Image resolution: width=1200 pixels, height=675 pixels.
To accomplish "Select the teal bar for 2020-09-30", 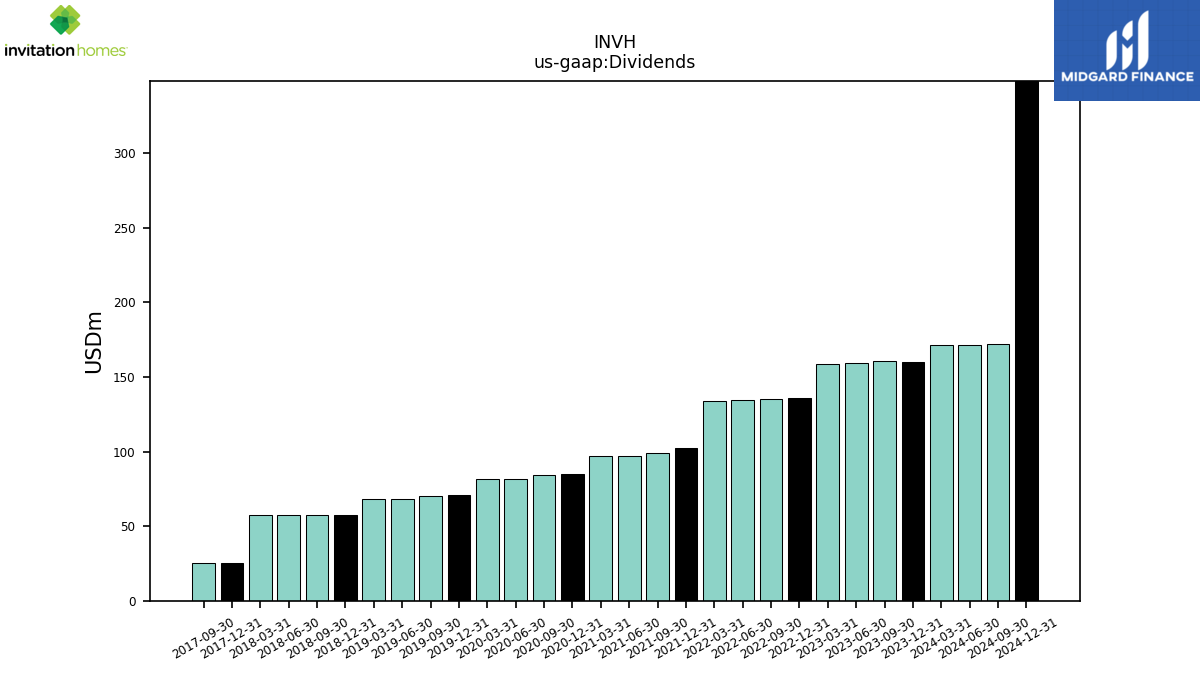I will click(544, 538).
